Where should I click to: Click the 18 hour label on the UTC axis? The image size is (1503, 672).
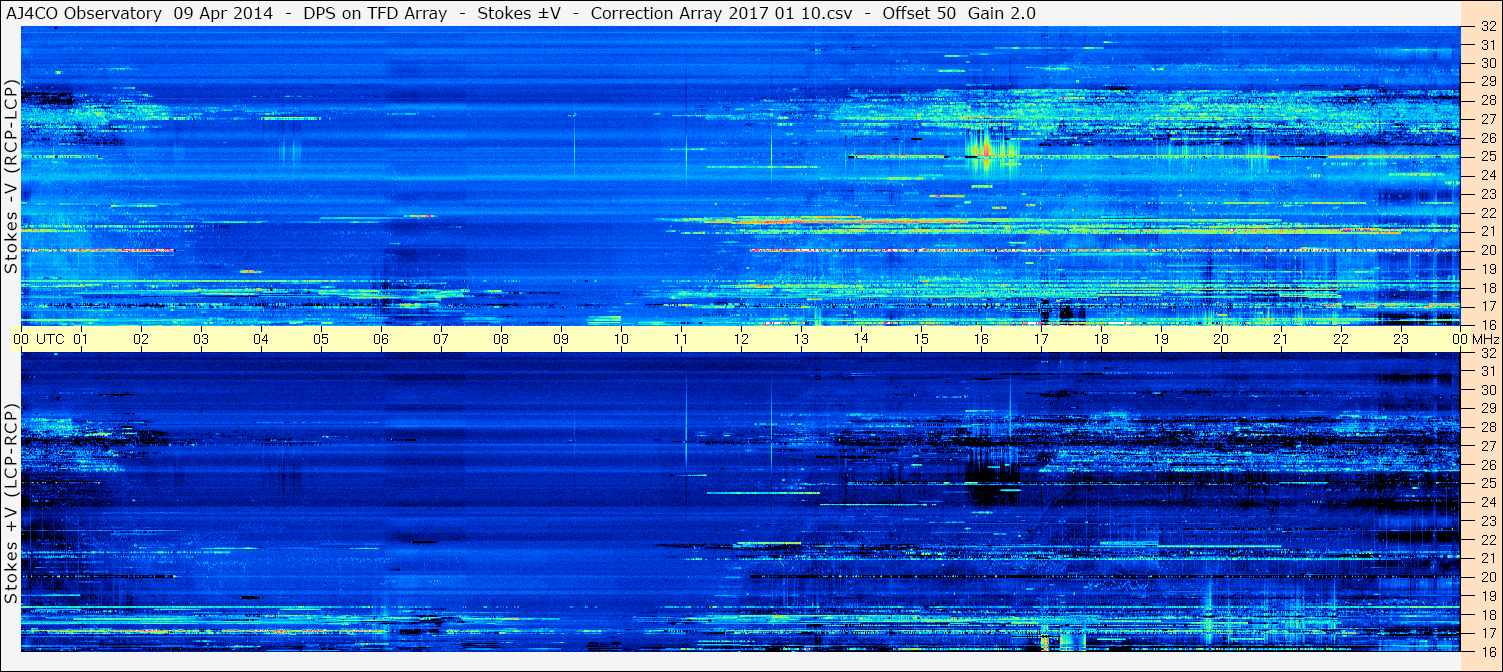1101,339
